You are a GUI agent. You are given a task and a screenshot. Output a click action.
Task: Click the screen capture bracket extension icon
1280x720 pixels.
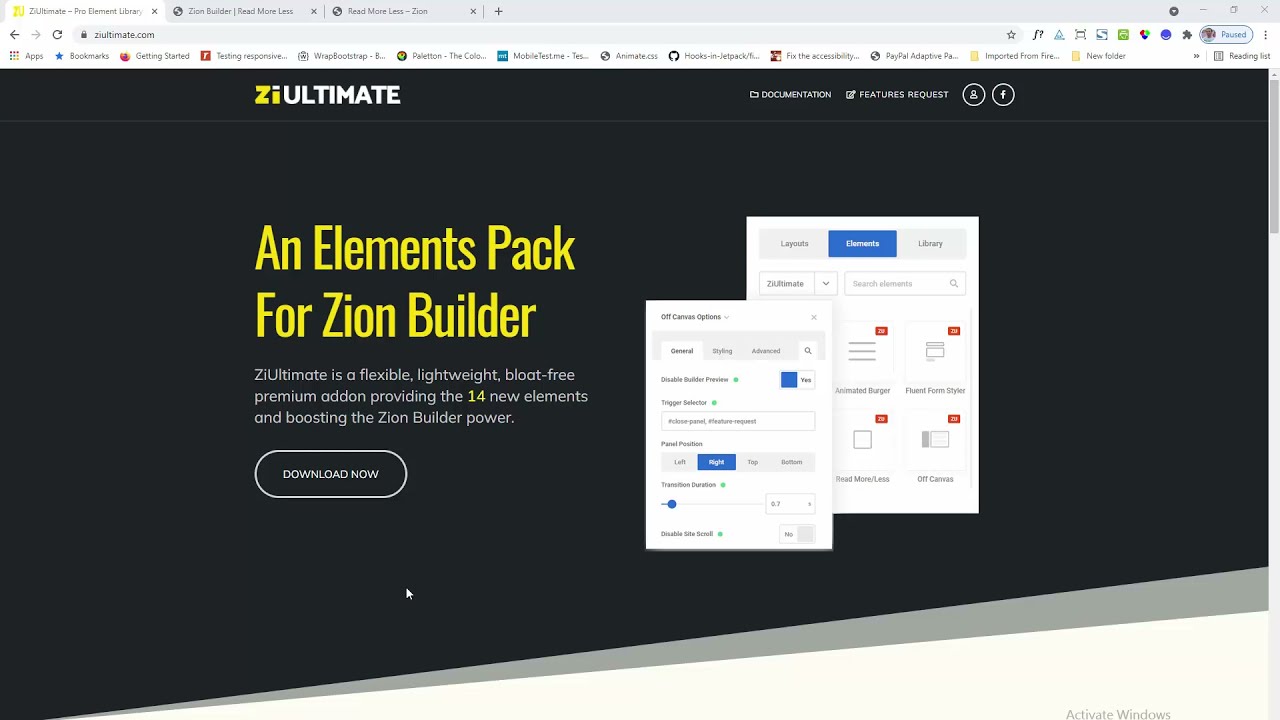pos(1080,34)
